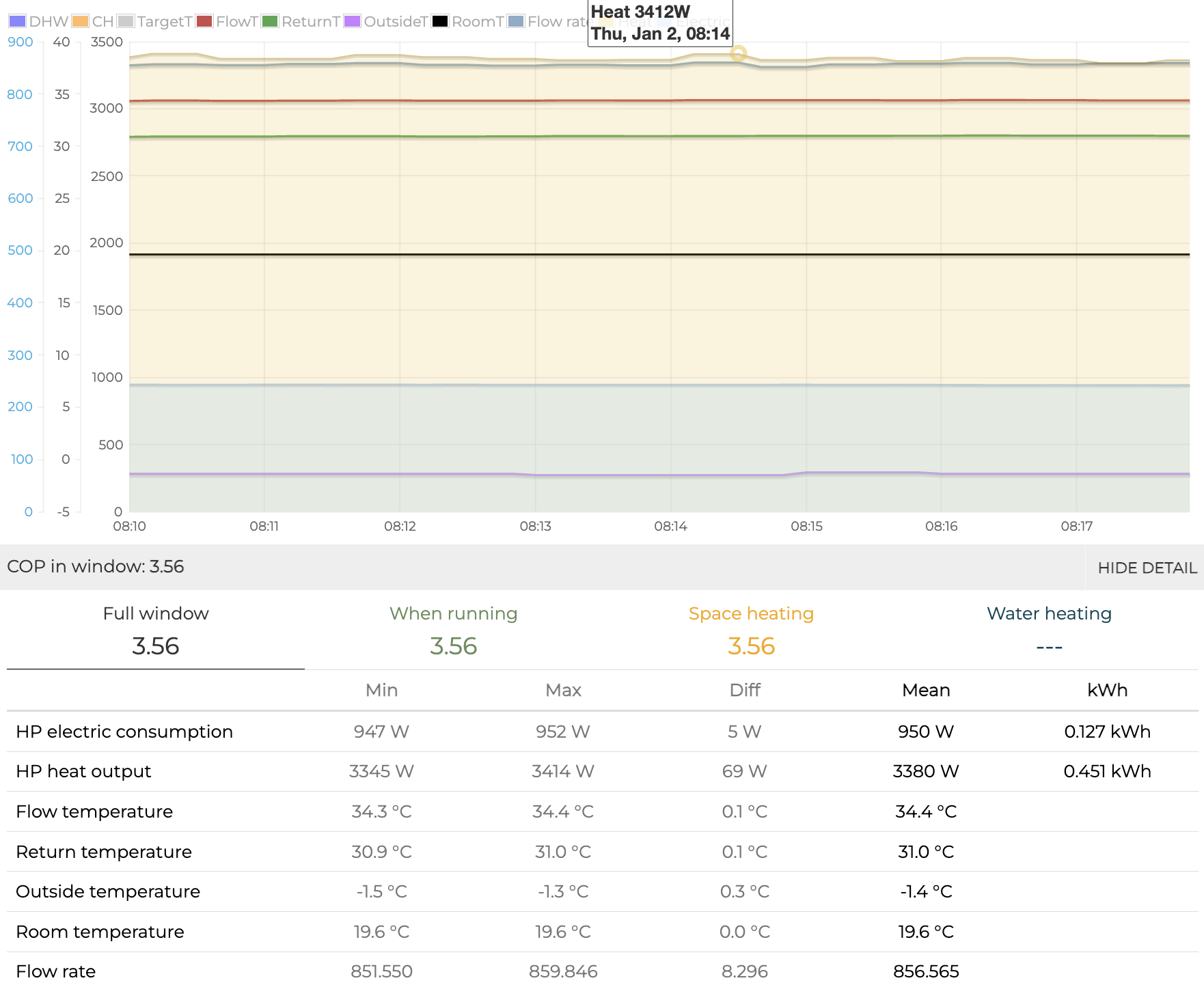This screenshot has height=1000, width=1204.
Task: Toggle the RoomT series label in legend
Action: (477, 21)
